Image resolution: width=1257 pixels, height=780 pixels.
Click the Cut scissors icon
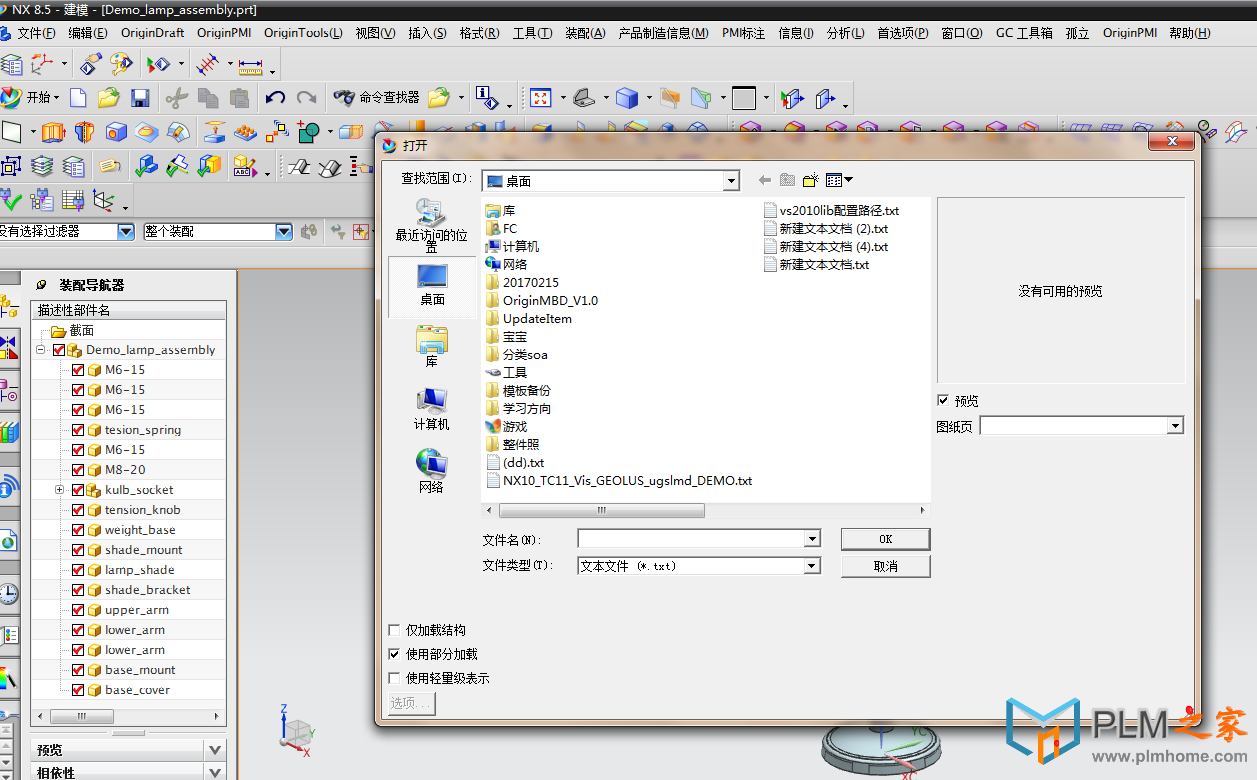(176, 97)
